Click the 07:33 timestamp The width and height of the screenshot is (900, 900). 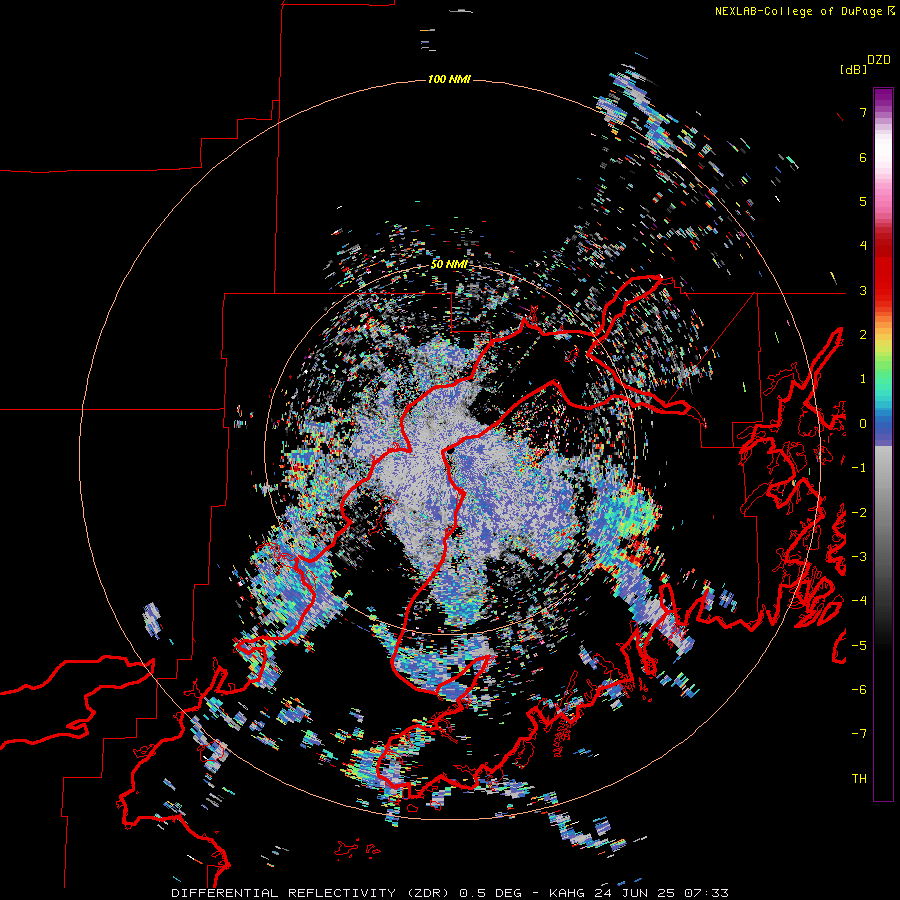click(x=706, y=893)
